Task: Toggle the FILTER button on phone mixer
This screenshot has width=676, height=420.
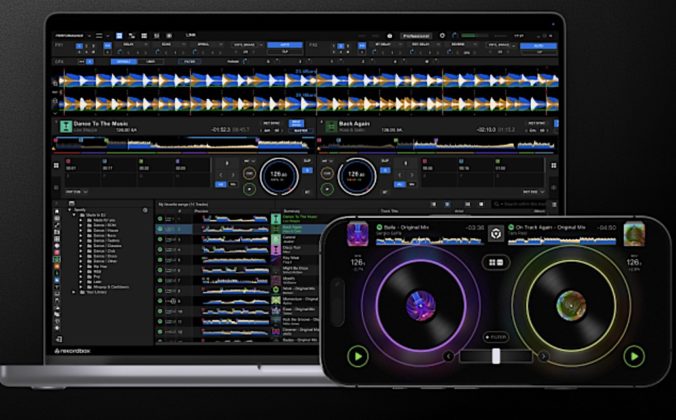Action: pyautogui.click(x=493, y=337)
